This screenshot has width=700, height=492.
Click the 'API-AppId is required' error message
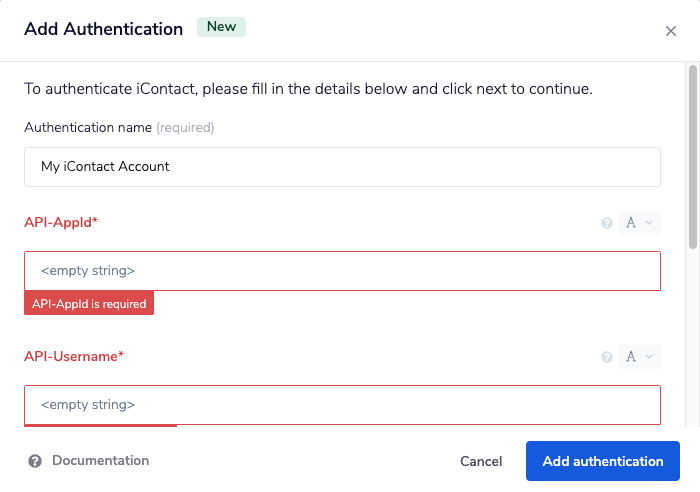click(89, 304)
